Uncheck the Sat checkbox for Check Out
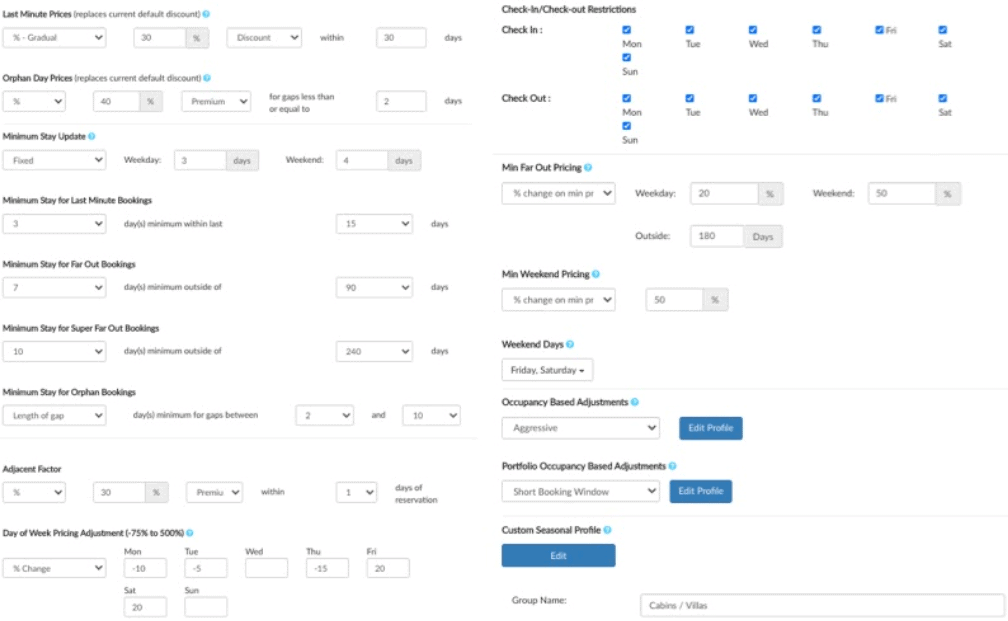The width and height of the screenshot is (1008, 621). [942, 98]
